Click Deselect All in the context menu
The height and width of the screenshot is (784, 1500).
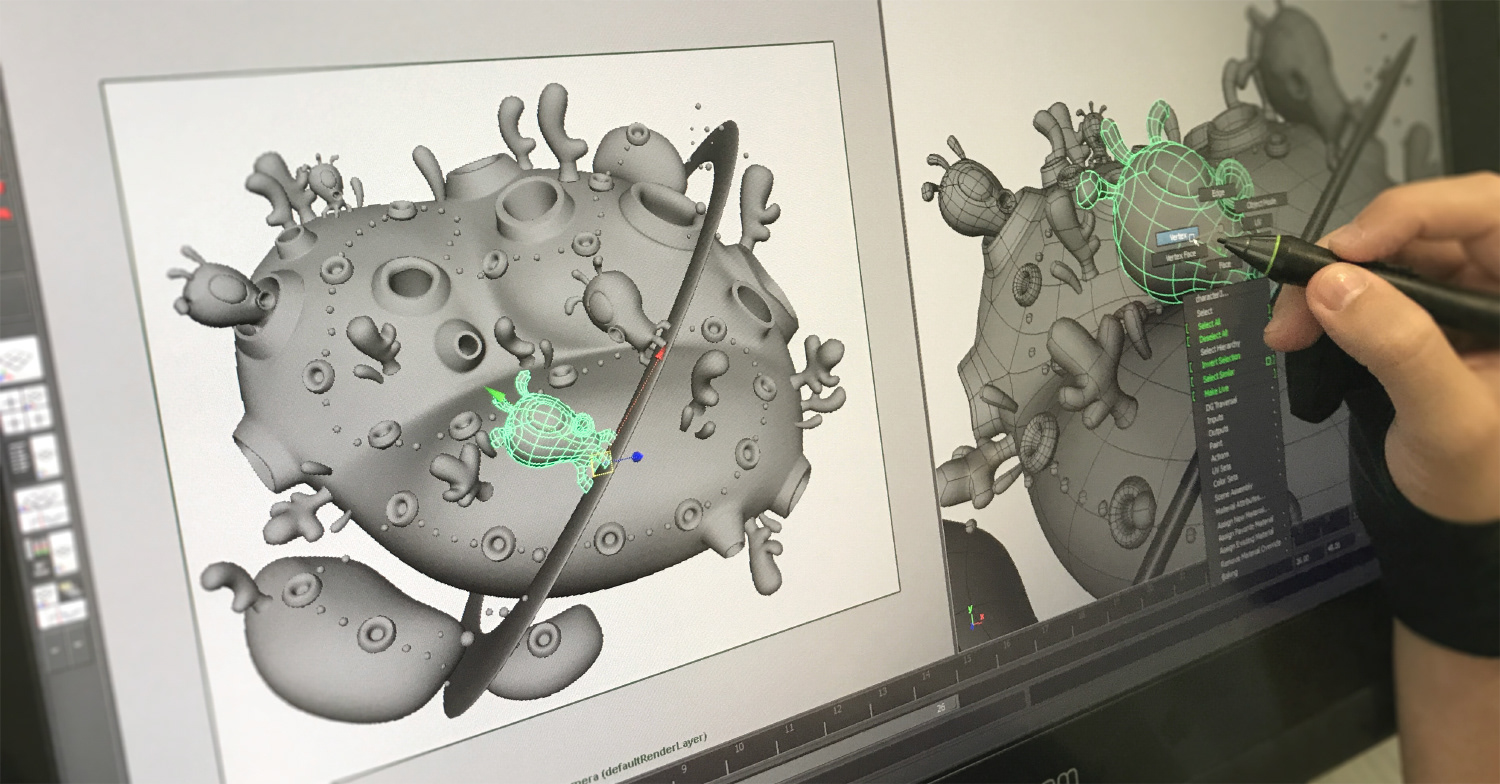[1212, 336]
